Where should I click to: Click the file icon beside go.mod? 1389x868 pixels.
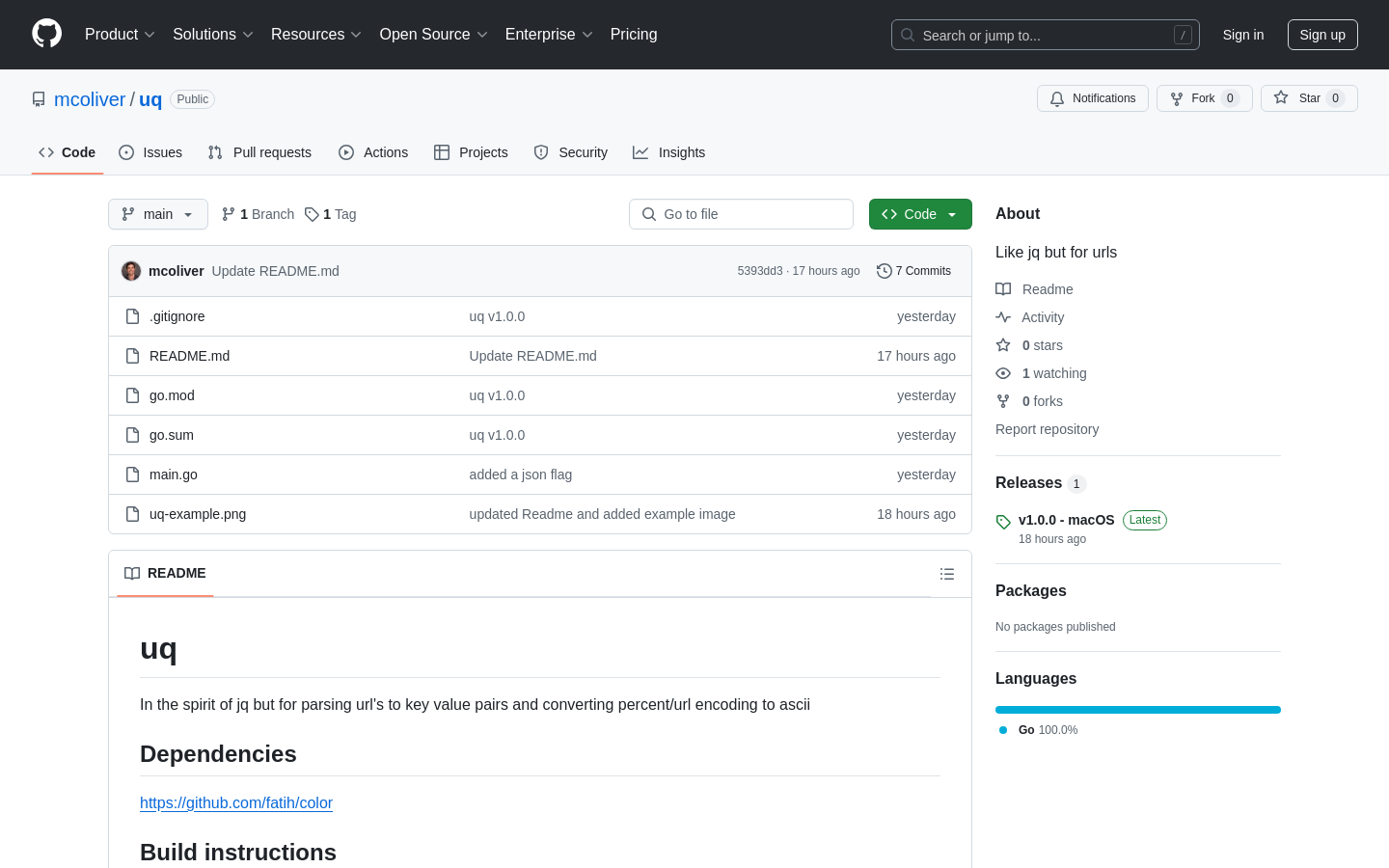coord(133,395)
